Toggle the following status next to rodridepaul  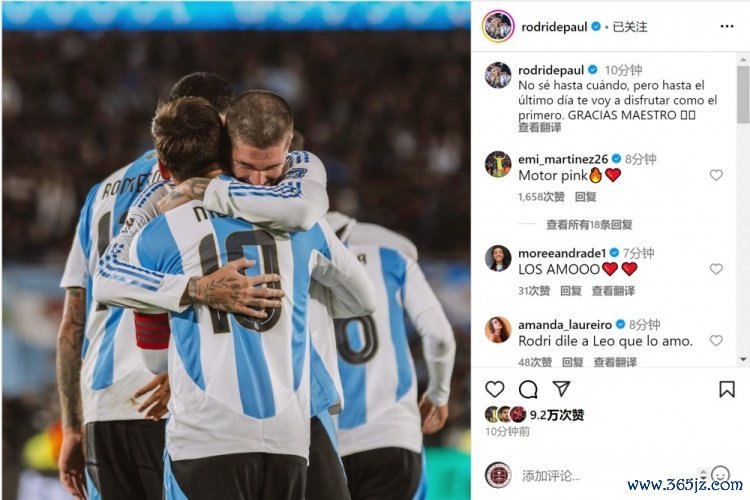tap(629, 27)
